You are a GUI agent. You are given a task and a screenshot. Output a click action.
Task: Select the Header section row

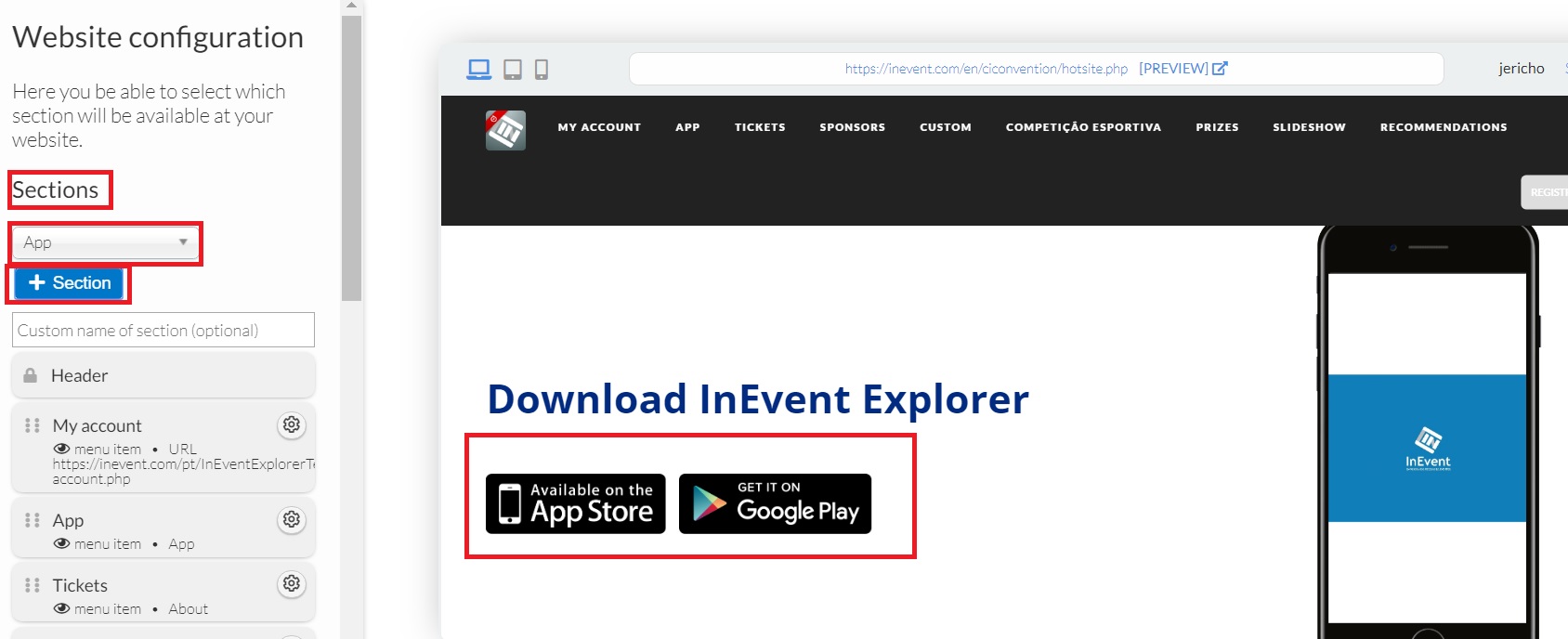163,375
